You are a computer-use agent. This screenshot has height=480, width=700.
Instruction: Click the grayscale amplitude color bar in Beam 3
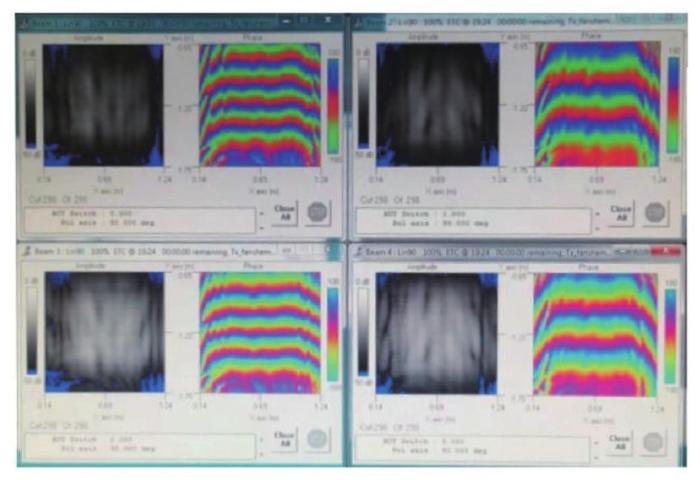[32, 330]
